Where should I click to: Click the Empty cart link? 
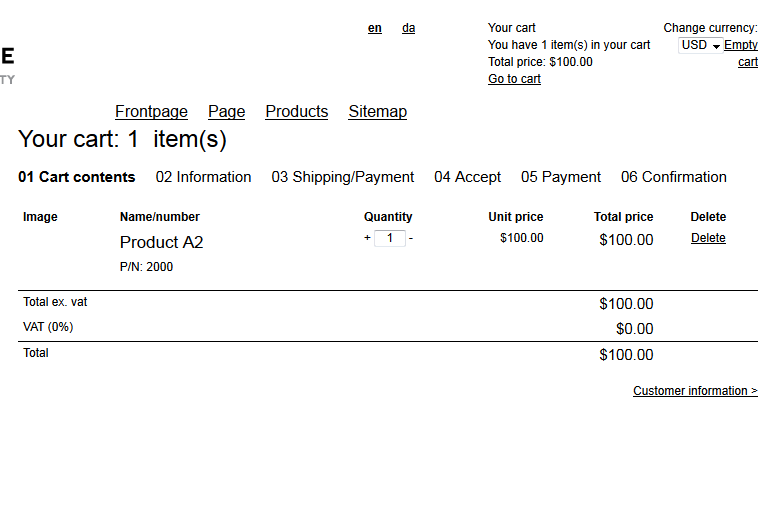(x=741, y=53)
